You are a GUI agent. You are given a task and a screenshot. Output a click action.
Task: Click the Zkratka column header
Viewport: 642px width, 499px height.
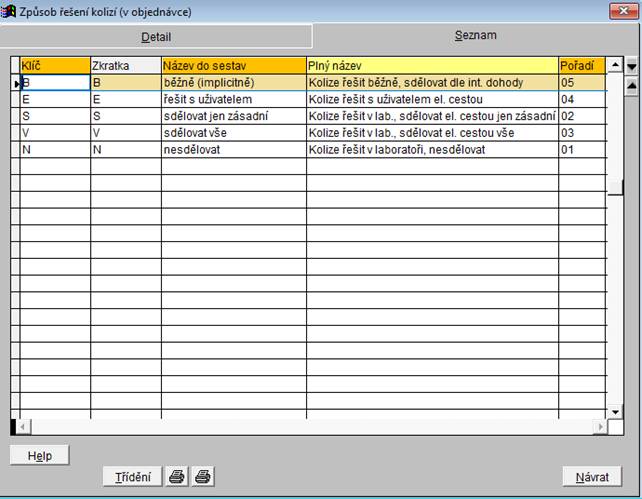[x=125, y=65]
